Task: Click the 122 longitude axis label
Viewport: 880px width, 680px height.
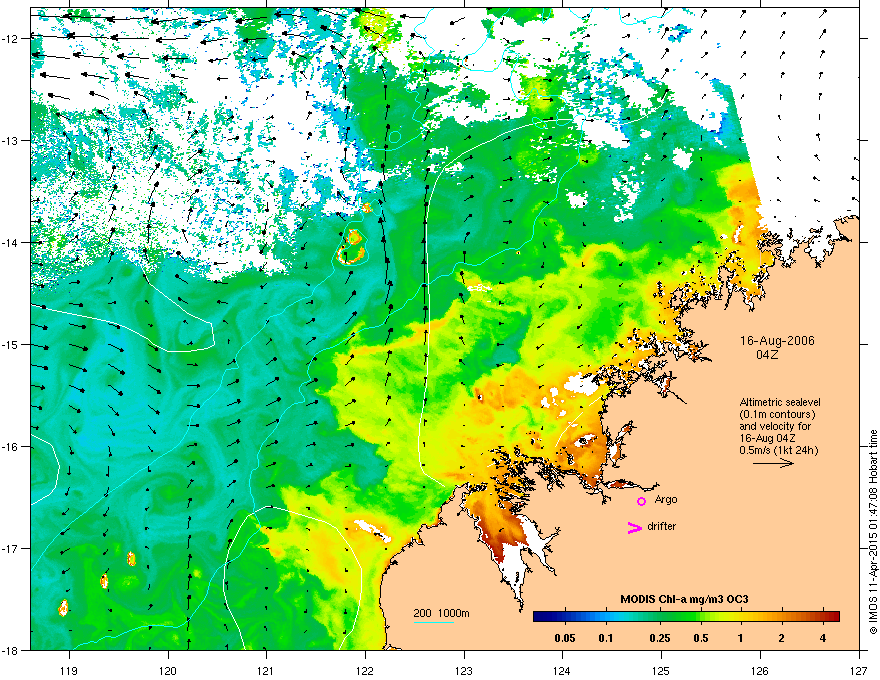Action: click(x=365, y=670)
